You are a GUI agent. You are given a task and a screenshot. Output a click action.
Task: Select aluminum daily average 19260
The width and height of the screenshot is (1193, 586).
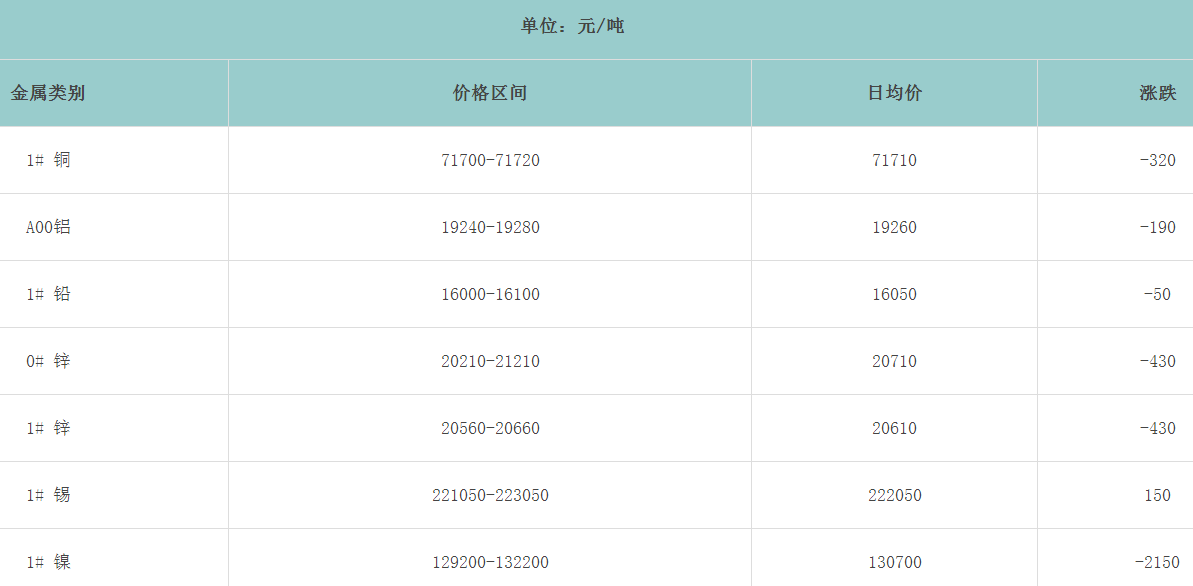click(894, 227)
